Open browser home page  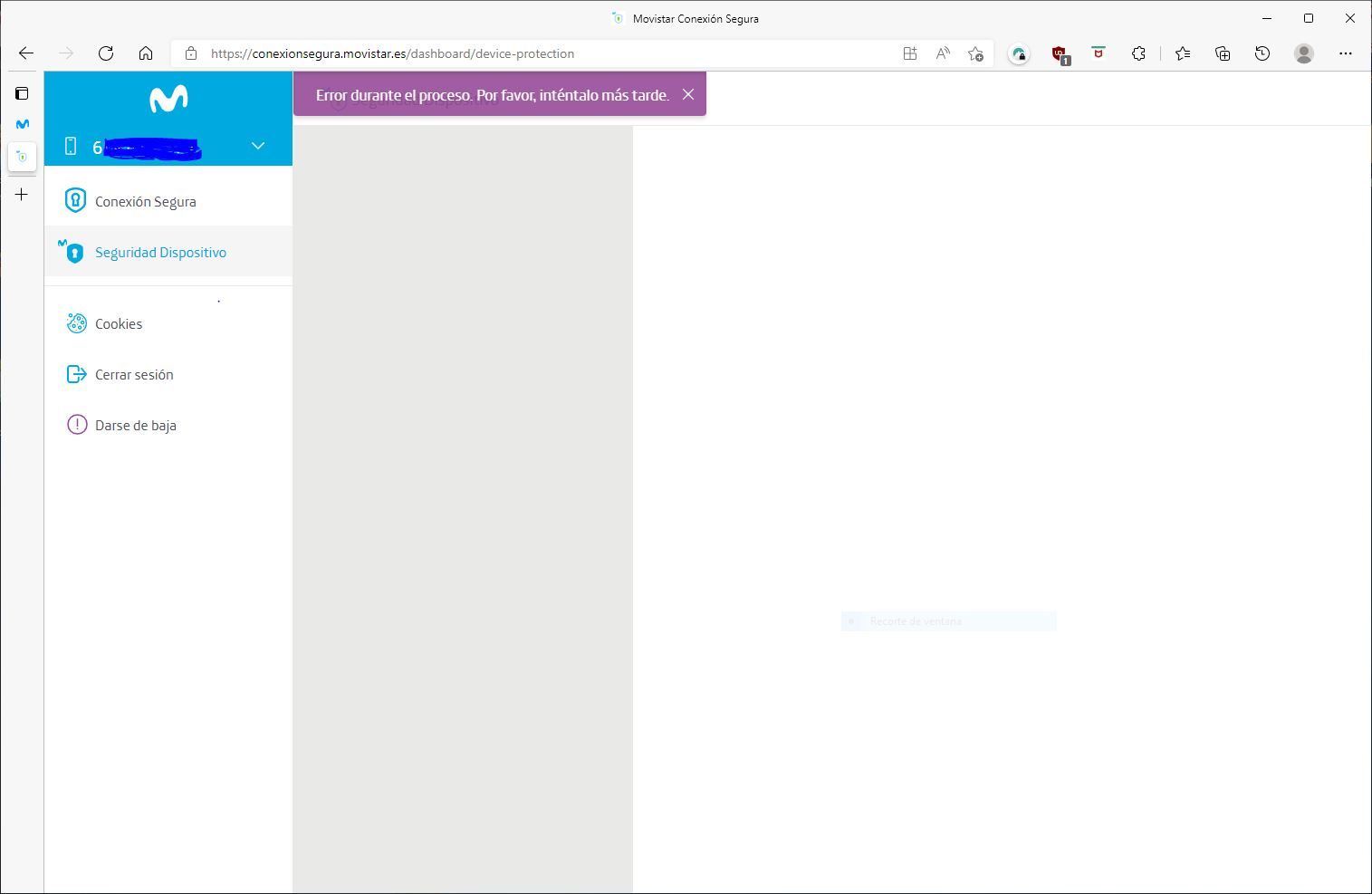(x=146, y=53)
